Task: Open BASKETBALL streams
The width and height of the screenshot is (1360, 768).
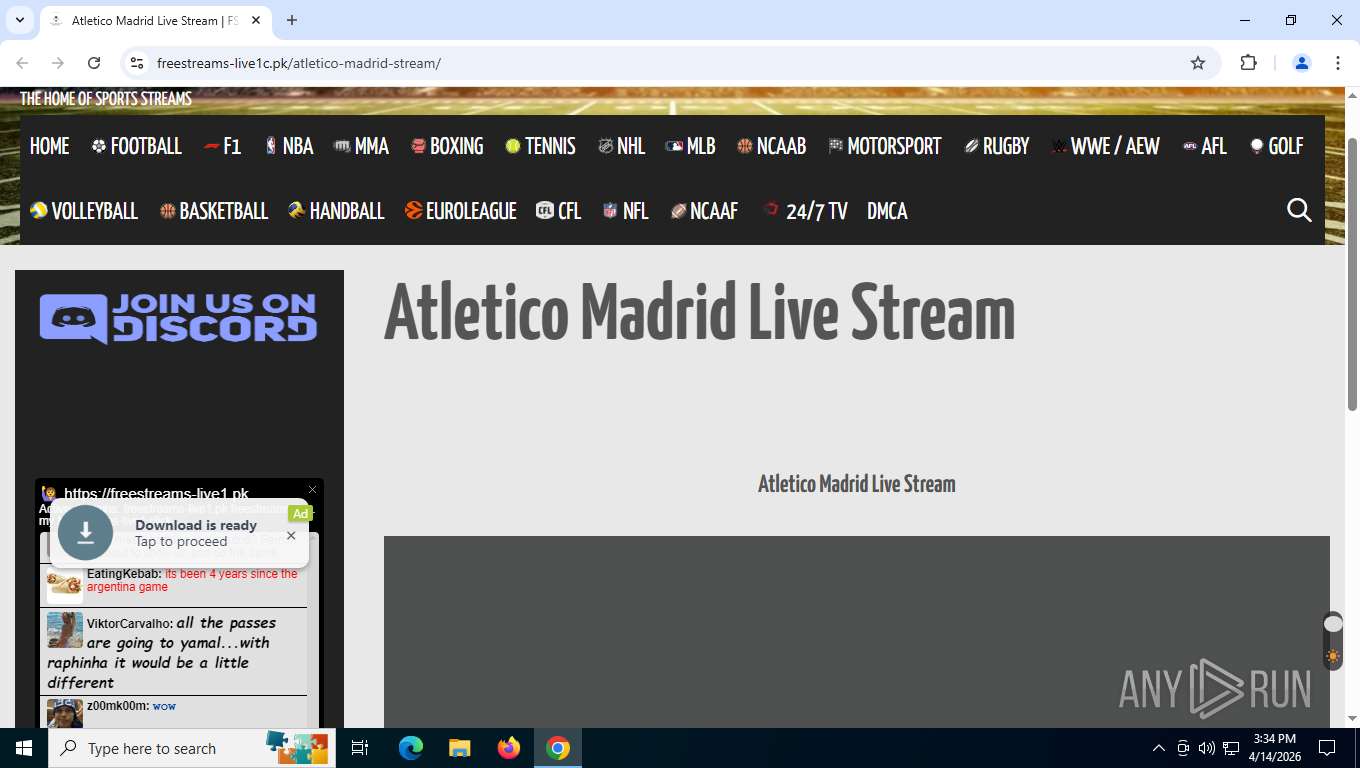Action: [x=214, y=211]
